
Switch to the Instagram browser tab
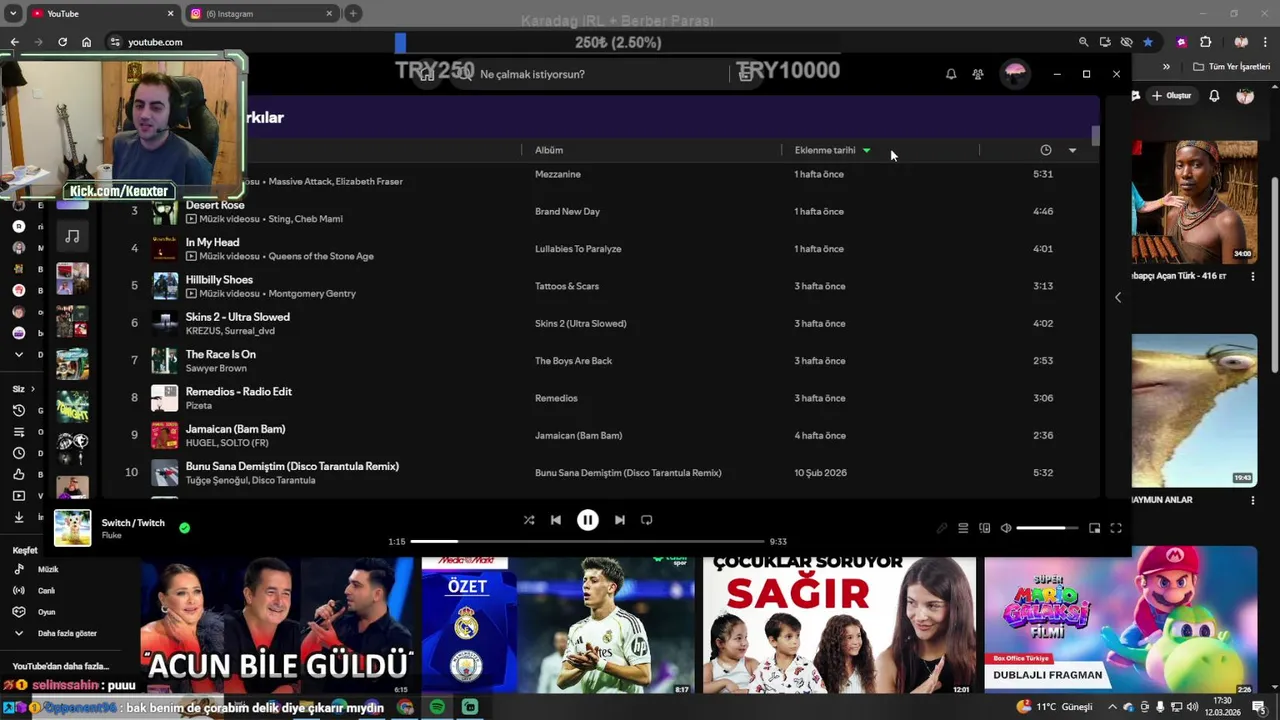coord(260,14)
